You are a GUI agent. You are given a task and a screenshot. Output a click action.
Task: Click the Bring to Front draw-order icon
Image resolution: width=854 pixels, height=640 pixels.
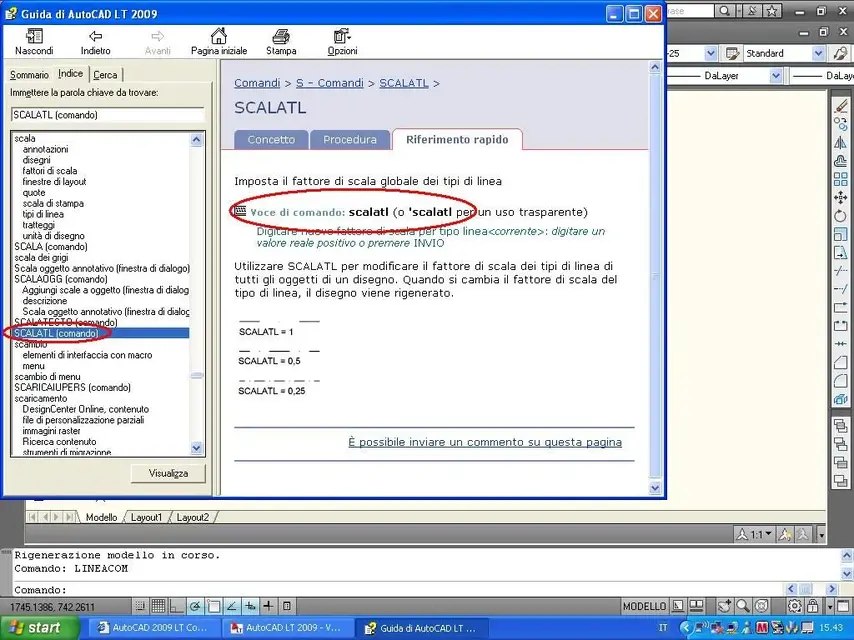[840, 426]
